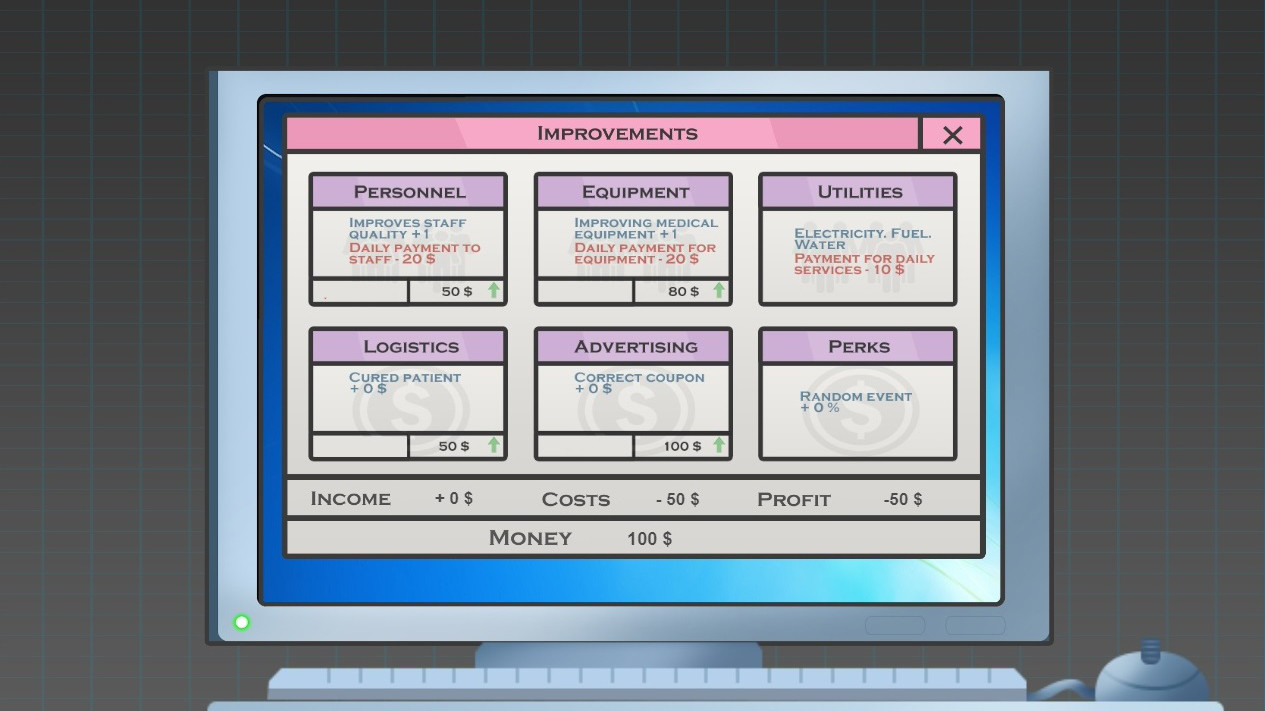Click the green upgrade arrow for Equipment

pos(718,291)
